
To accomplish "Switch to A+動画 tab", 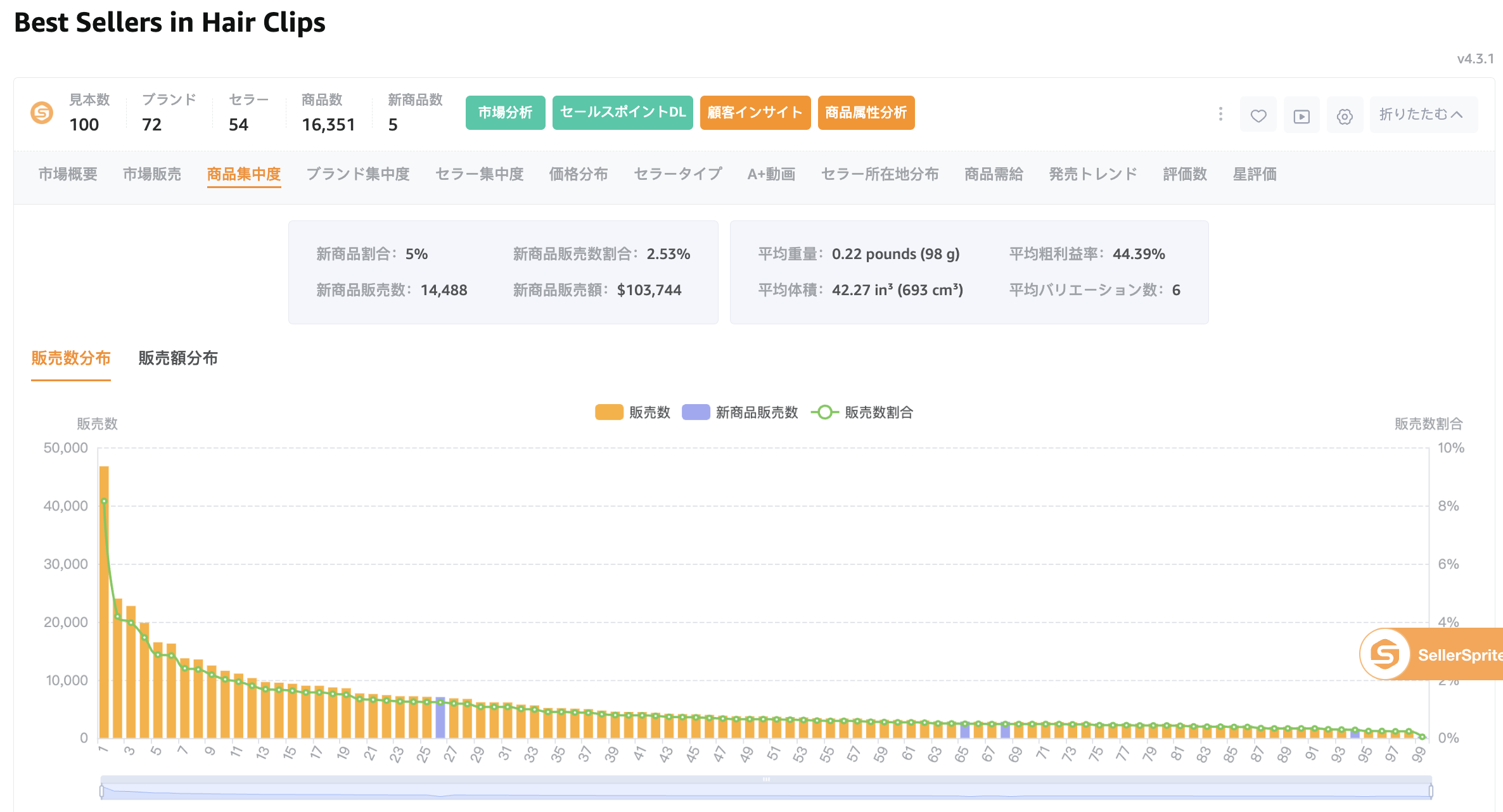I will click(771, 174).
